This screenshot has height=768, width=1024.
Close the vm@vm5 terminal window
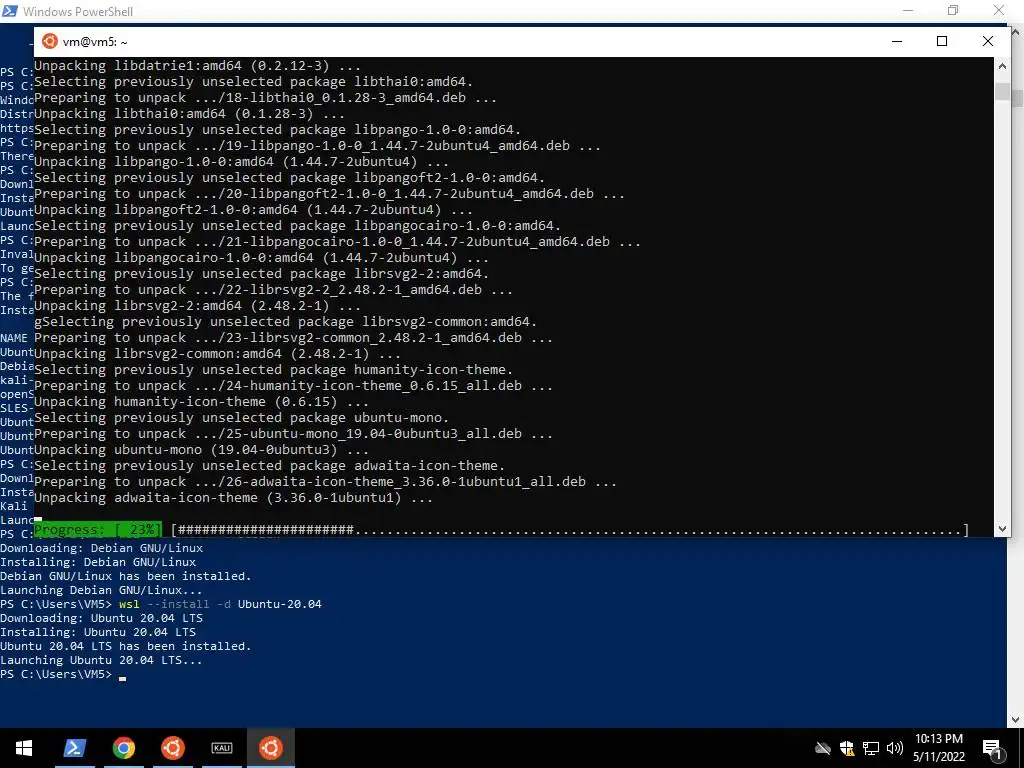coord(987,41)
